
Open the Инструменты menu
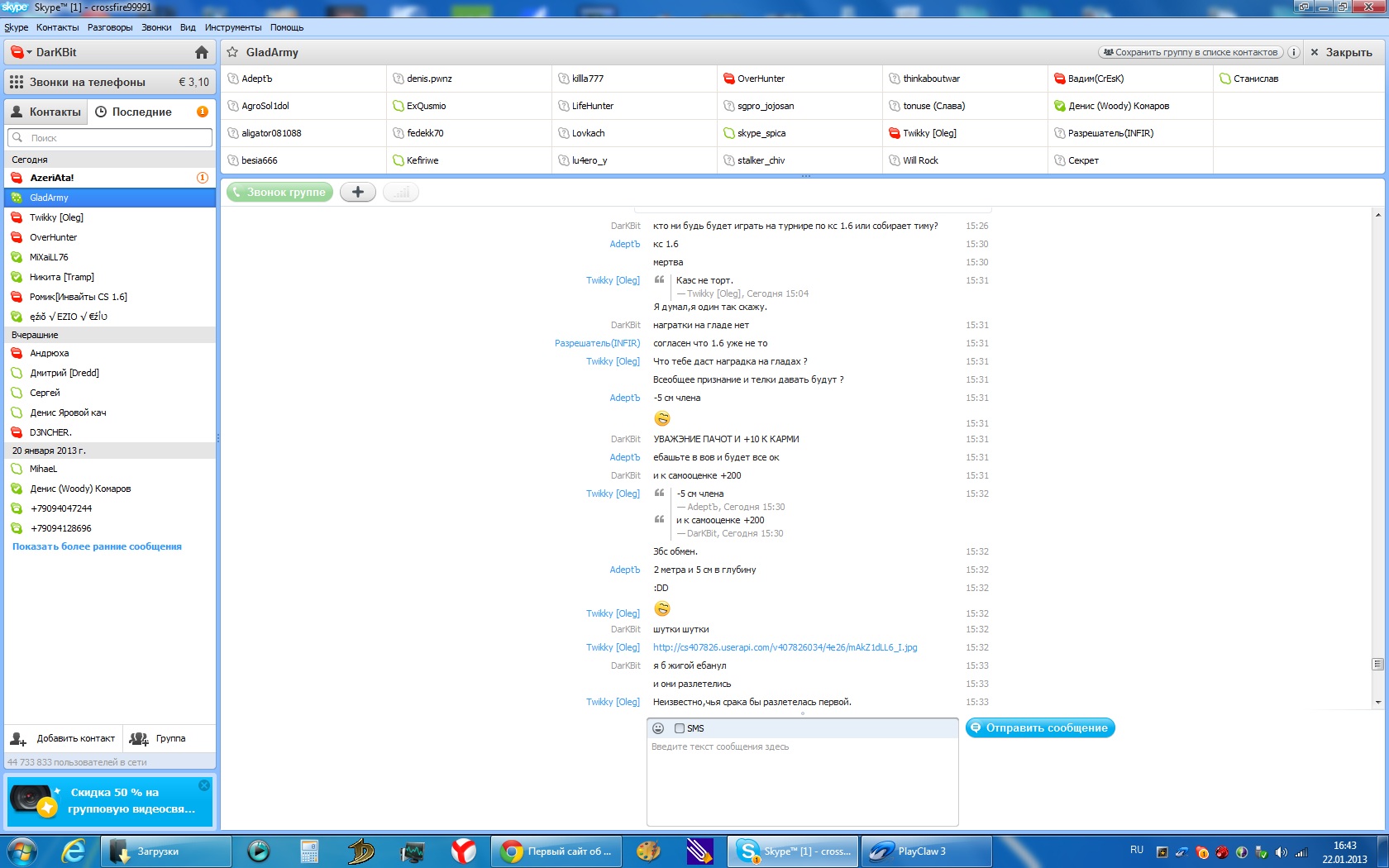point(232,27)
